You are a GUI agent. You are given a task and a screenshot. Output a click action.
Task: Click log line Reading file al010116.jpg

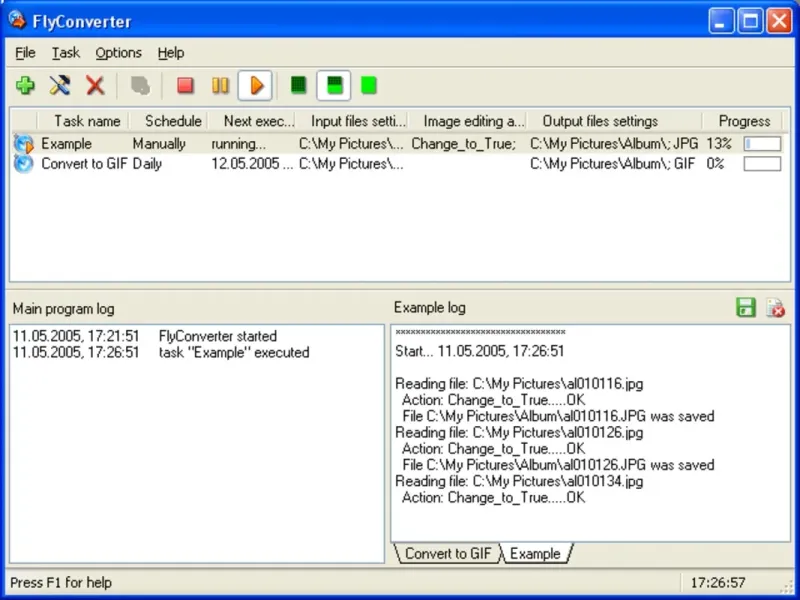519,384
